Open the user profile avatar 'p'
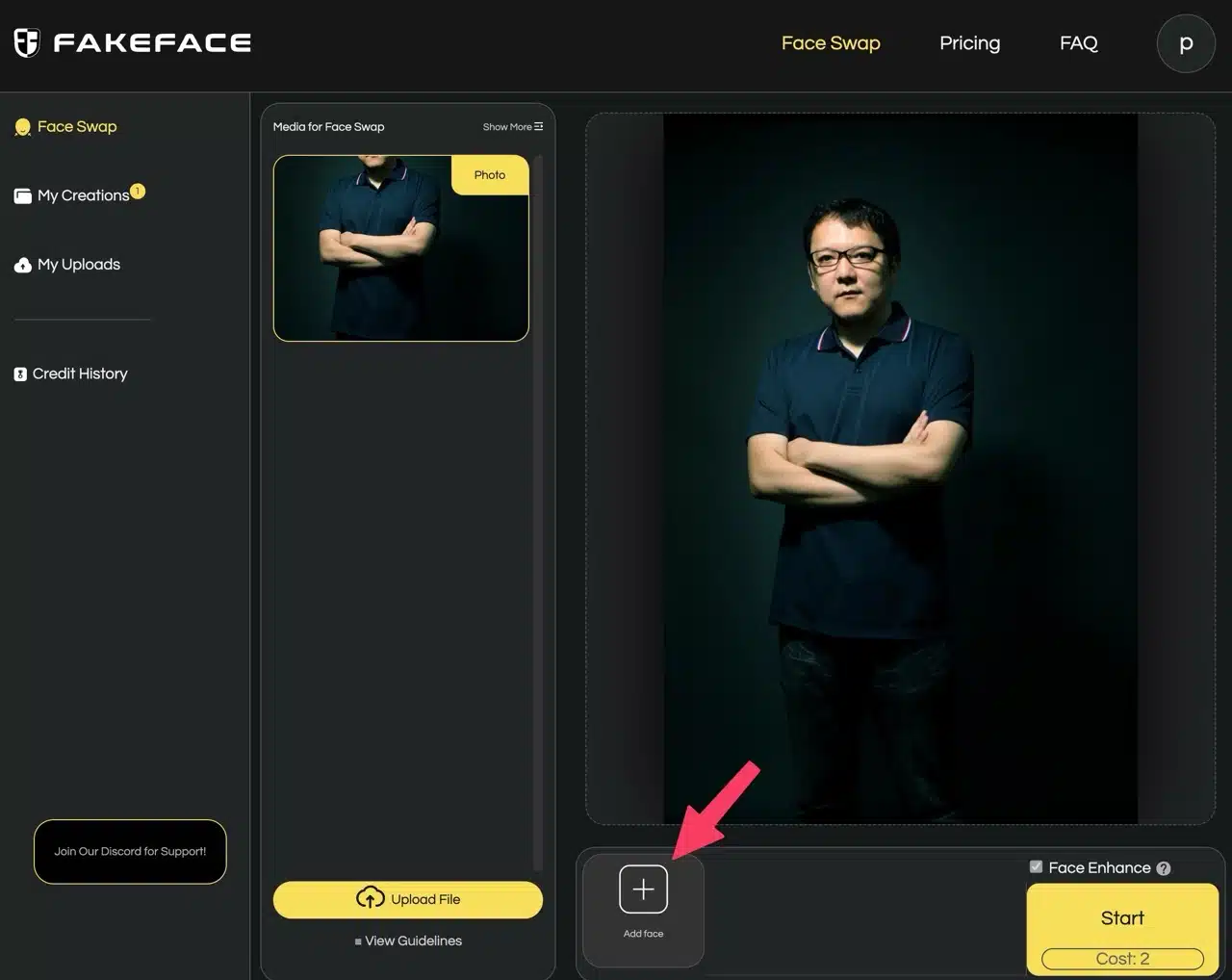The width and height of the screenshot is (1232, 980). tap(1185, 43)
